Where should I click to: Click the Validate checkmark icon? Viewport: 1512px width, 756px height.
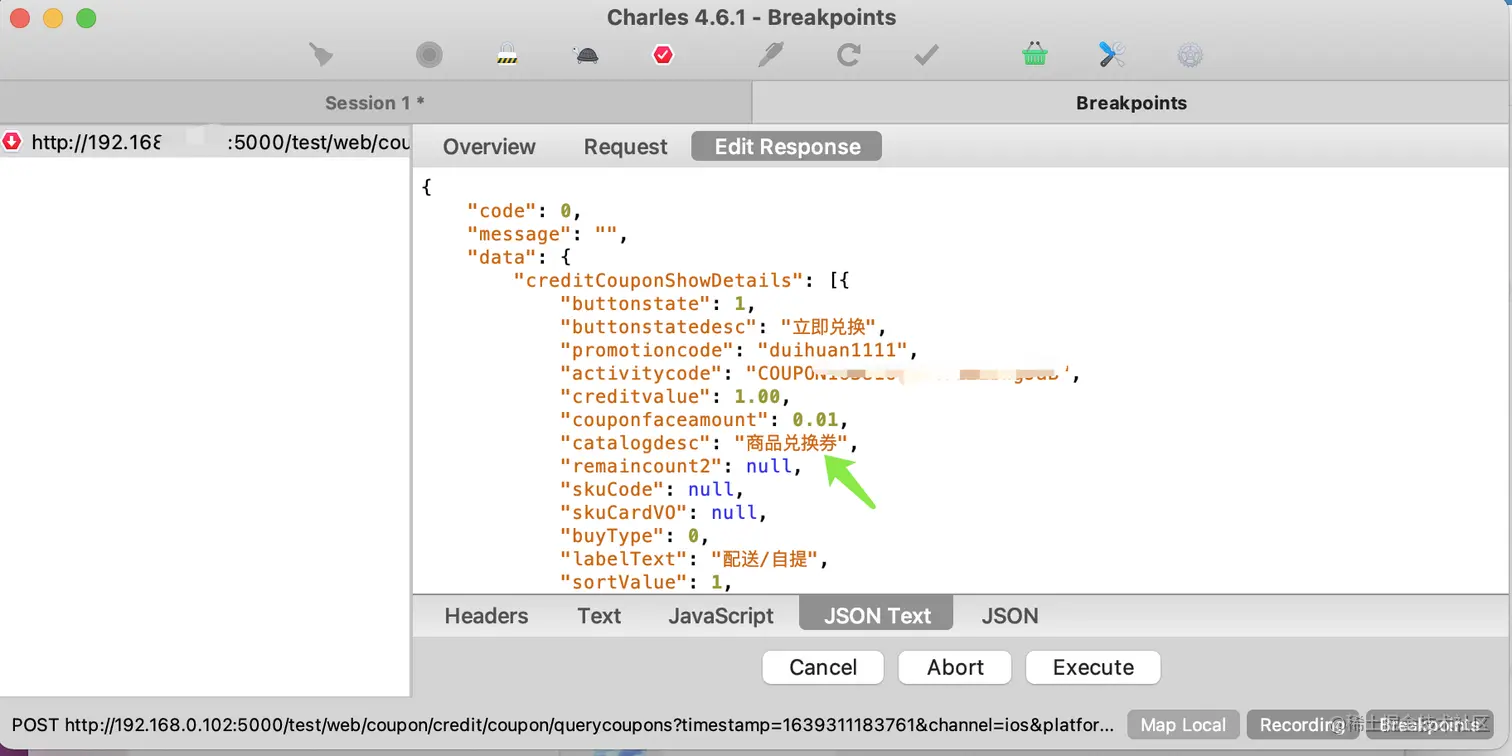click(926, 54)
